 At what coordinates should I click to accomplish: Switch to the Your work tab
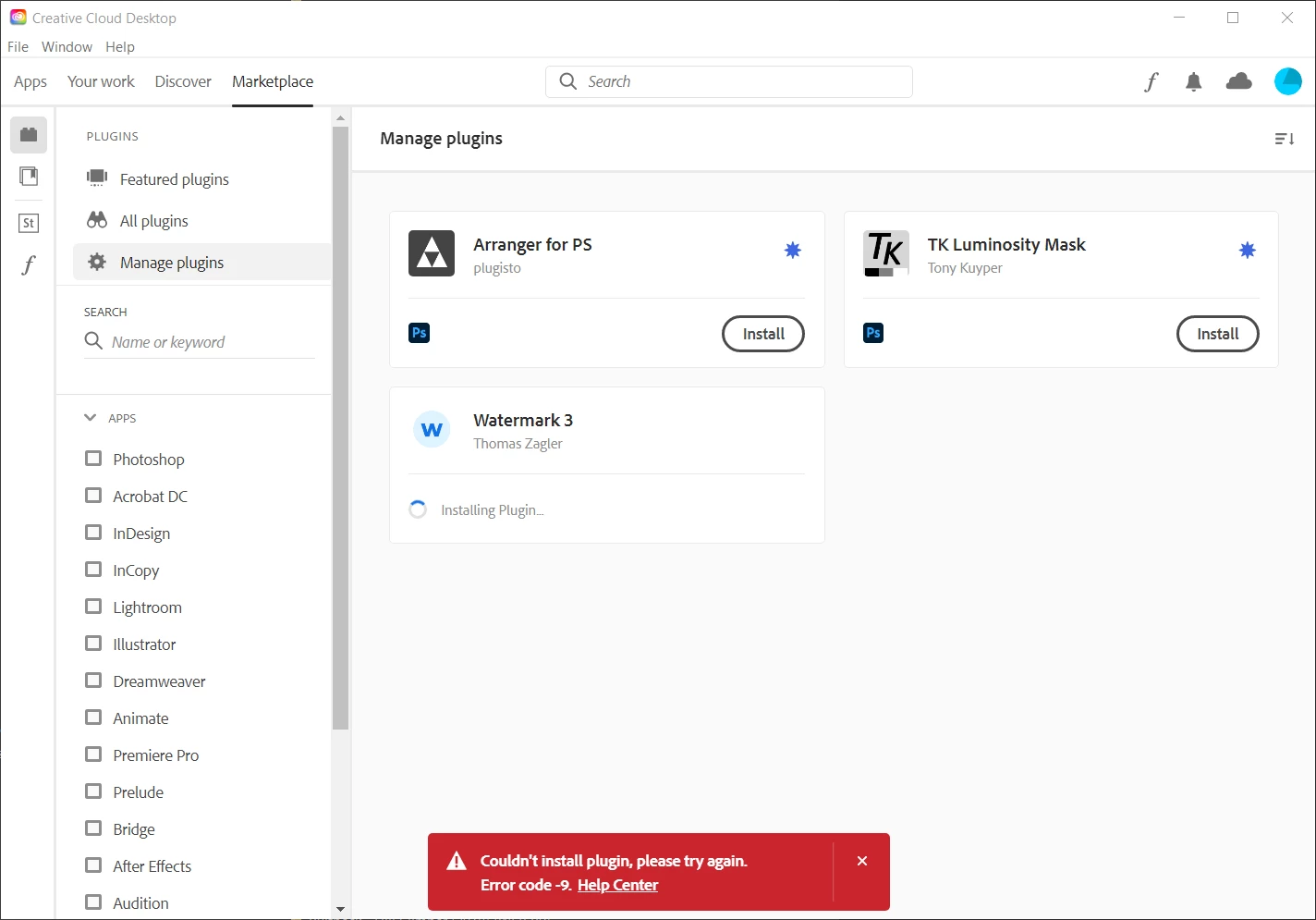pyautogui.click(x=101, y=81)
